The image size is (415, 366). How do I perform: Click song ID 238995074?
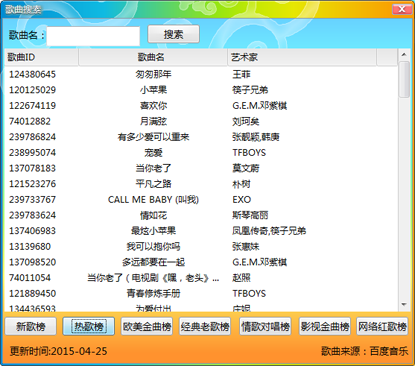pos(32,153)
